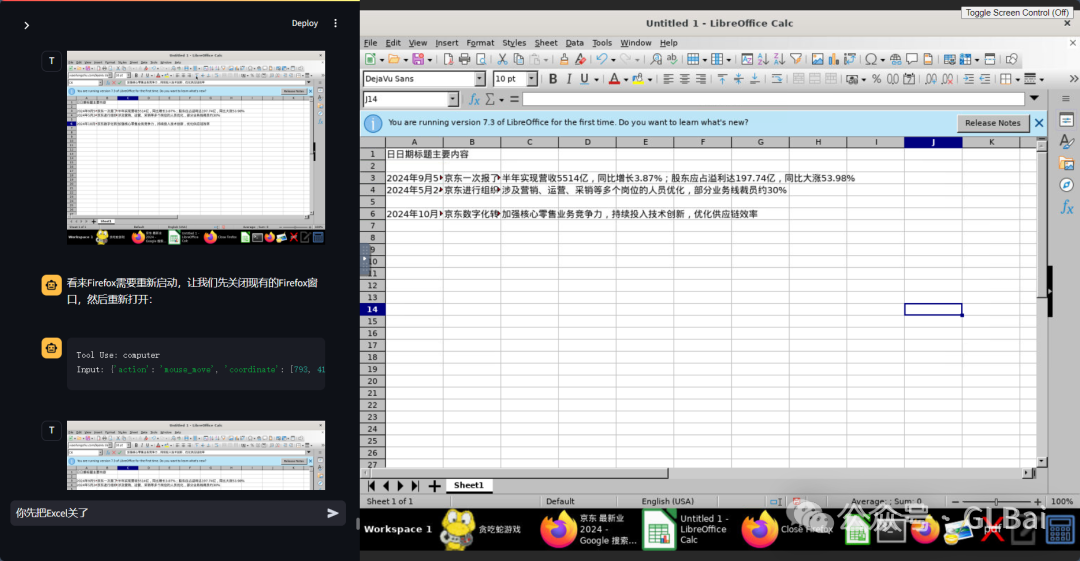Click Release Notes button
Viewport: 1080px width, 561px height.
coord(993,123)
